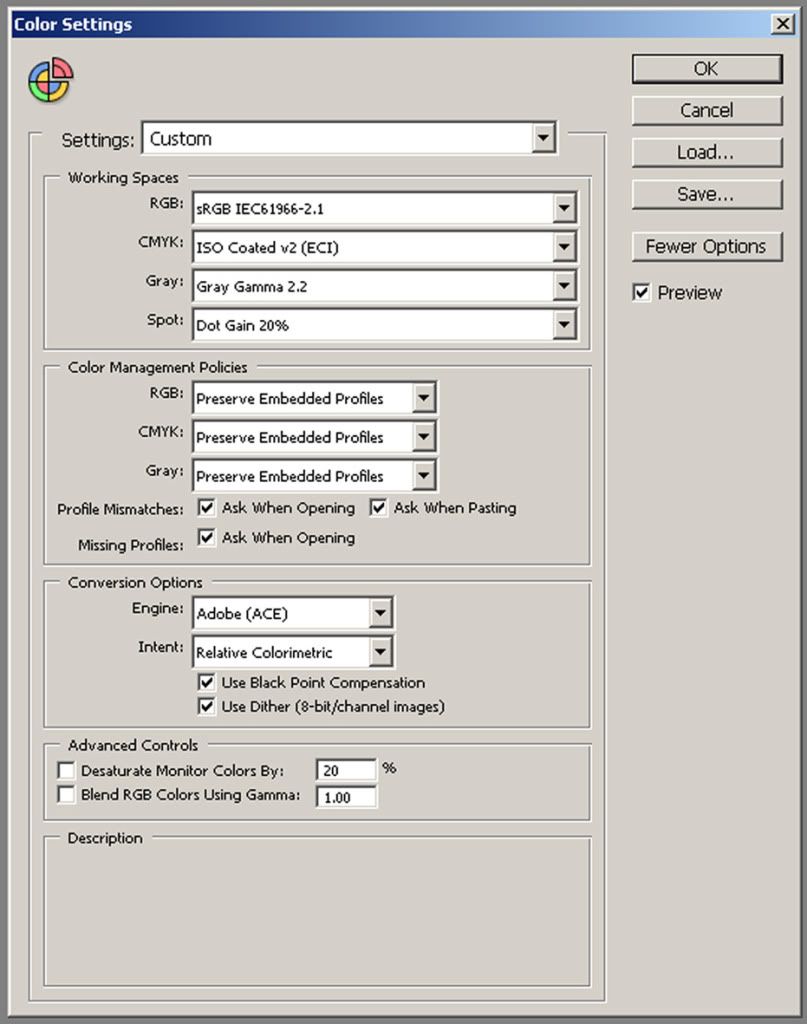
Task: Turn off the Preview checkbox
Action: coord(641,292)
